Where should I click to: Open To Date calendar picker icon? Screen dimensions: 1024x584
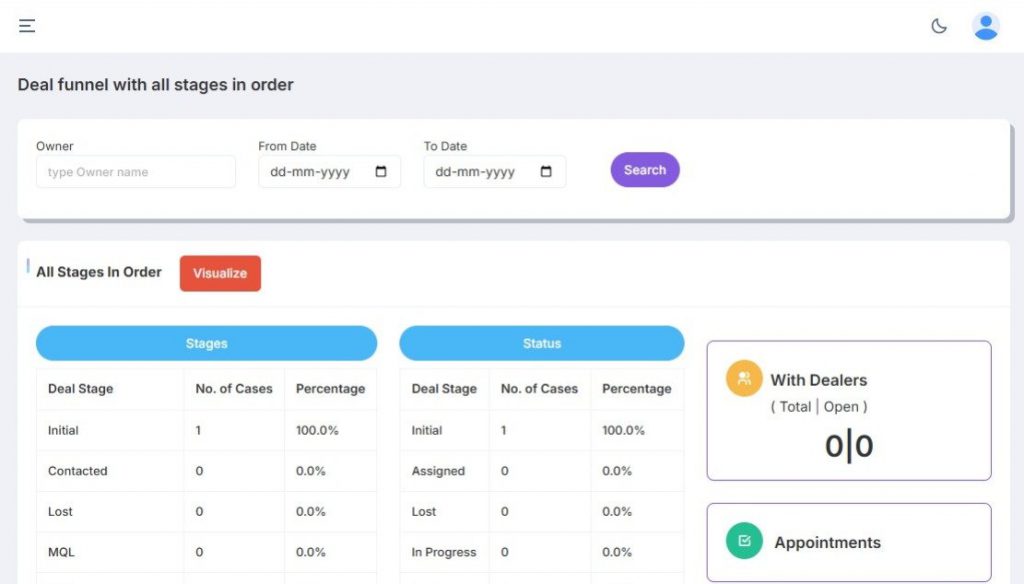pyautogui.click(x=546, y=172)
